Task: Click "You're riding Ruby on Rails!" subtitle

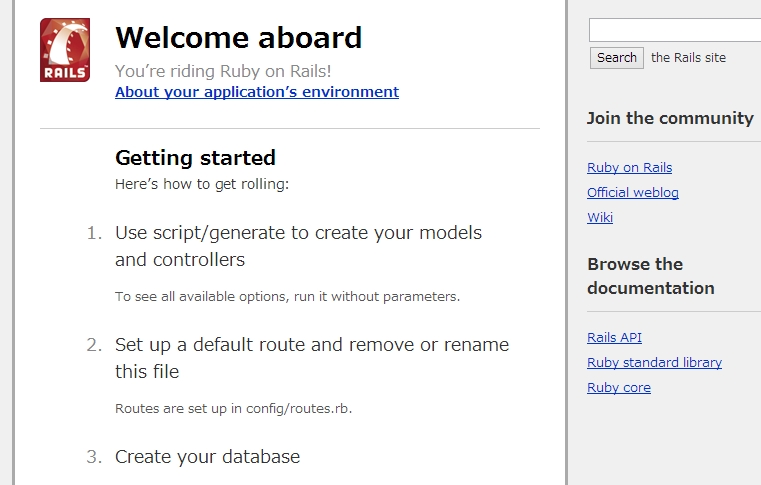Action: pos(223,71)
